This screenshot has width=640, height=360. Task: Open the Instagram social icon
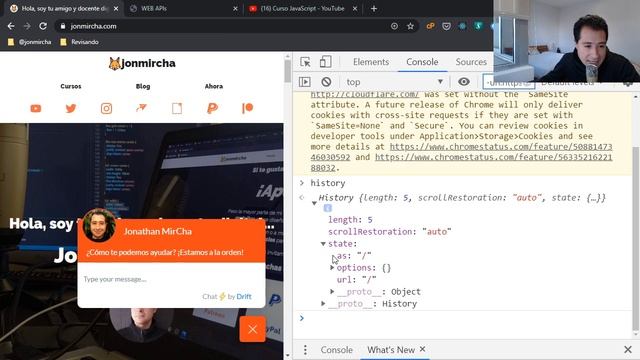pos(106,108)
